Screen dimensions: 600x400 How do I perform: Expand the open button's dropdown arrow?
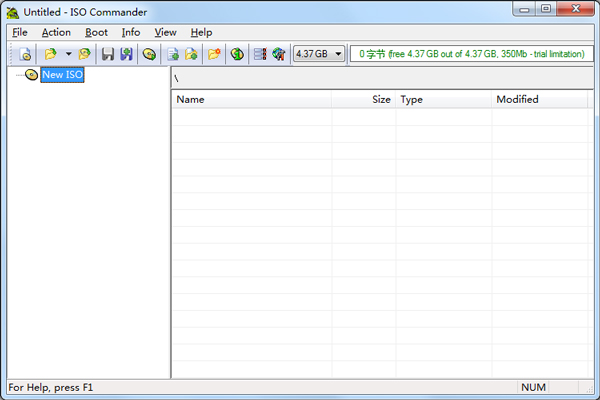[68, 54]
